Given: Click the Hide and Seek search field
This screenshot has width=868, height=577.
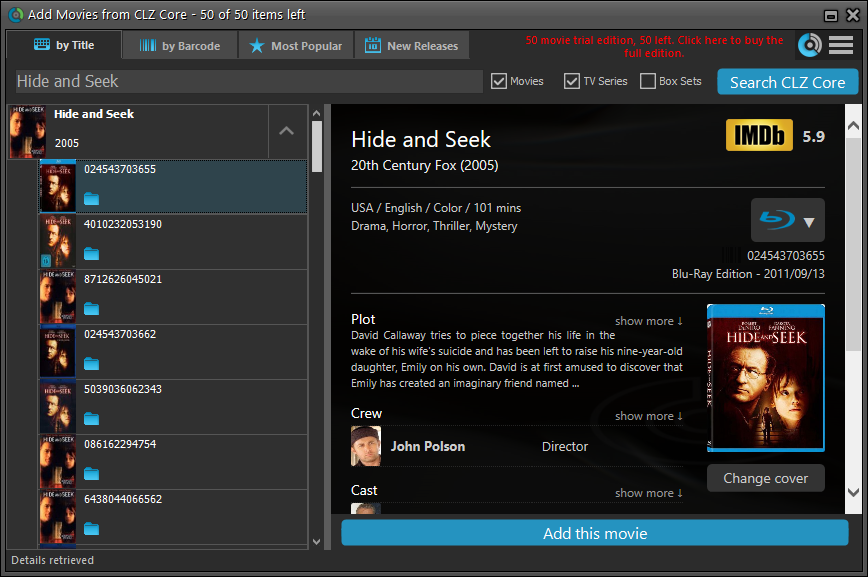Looking at the screenshot, I should (248, 81).
